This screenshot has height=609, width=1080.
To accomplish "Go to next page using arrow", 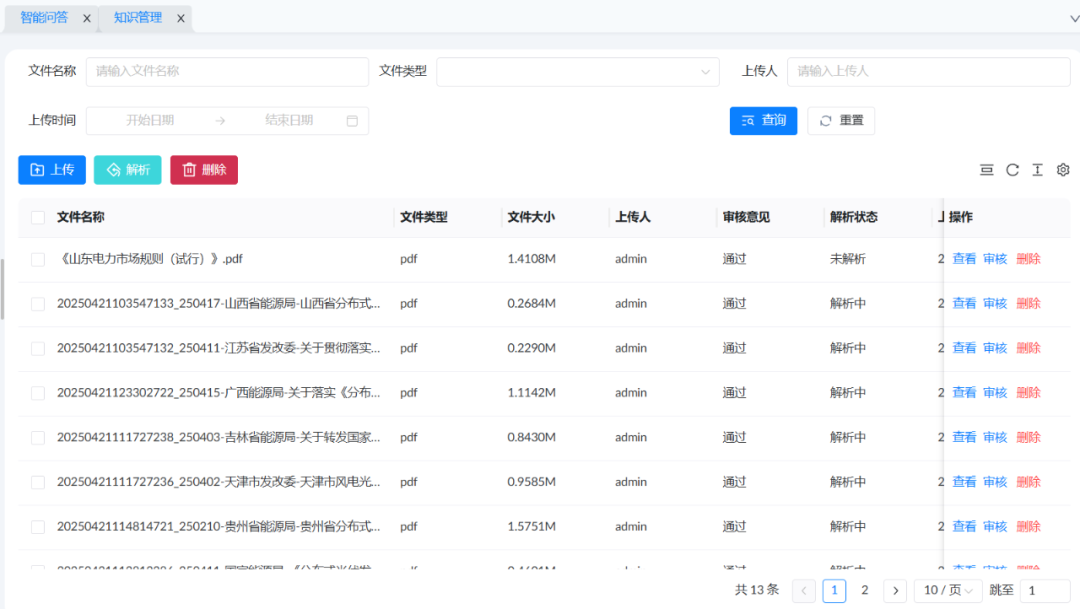I will pos(895,591).
